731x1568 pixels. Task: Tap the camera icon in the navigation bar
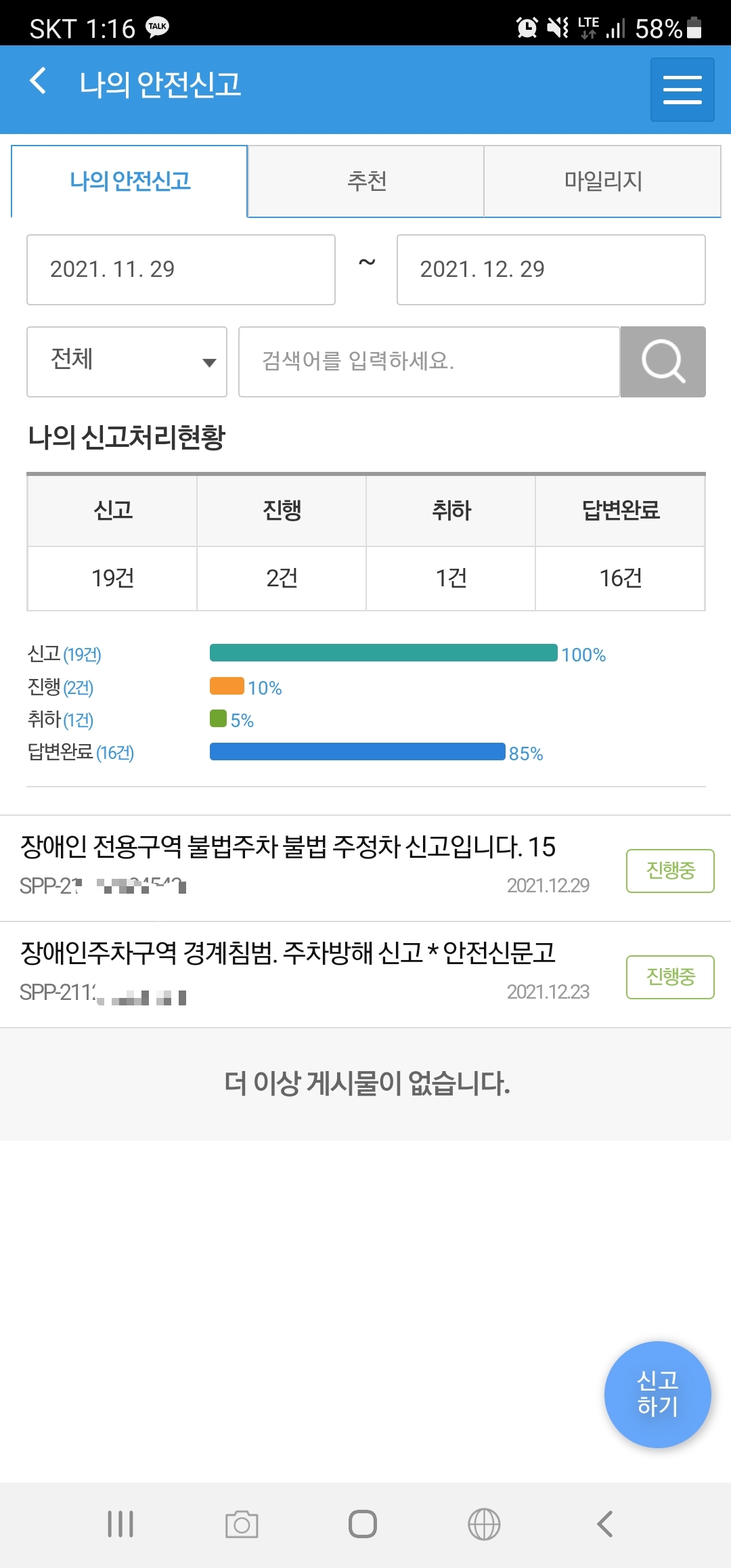242,1524
